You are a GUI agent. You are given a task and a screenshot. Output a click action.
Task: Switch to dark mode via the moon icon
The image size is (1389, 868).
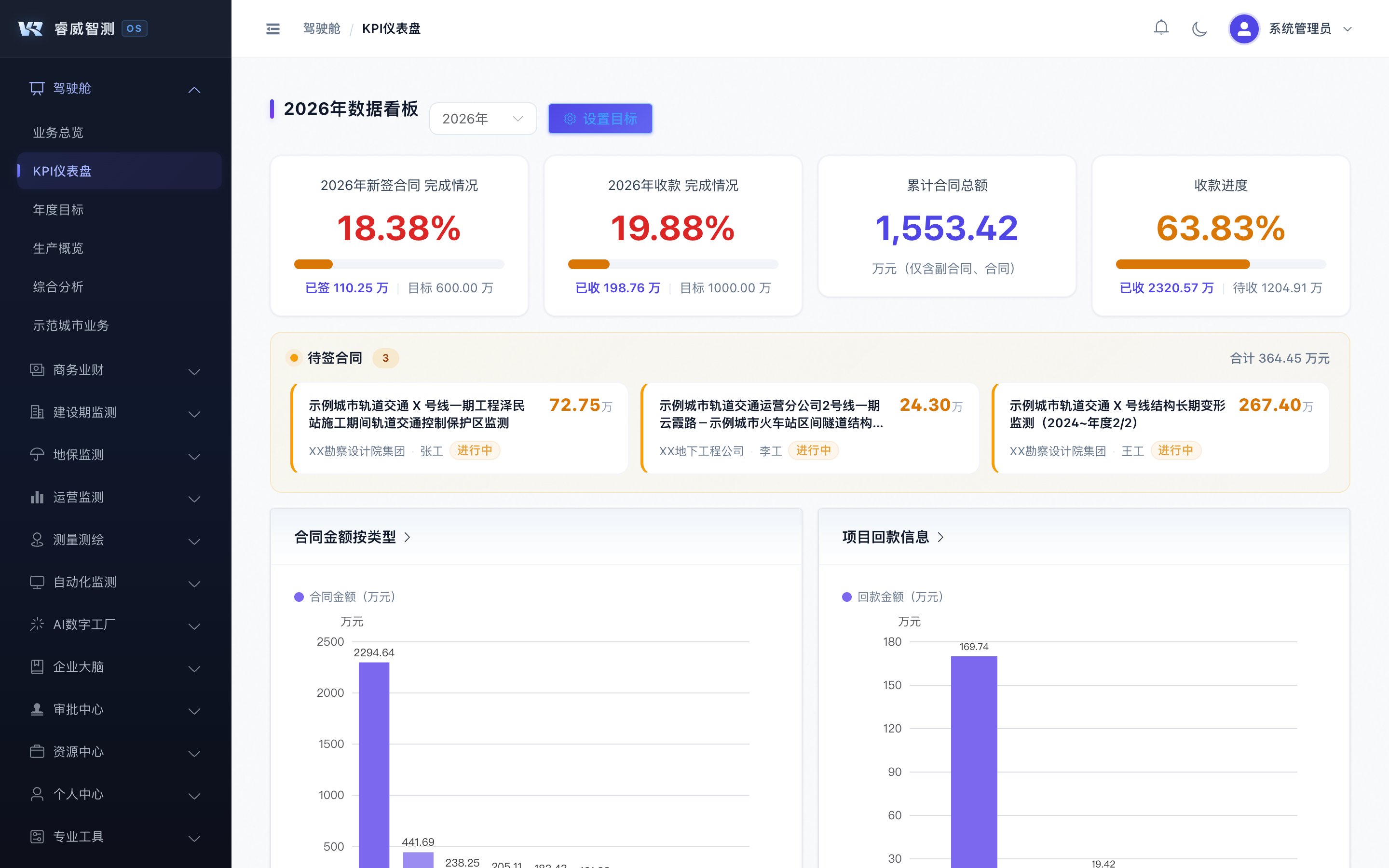click(1199, 28)
